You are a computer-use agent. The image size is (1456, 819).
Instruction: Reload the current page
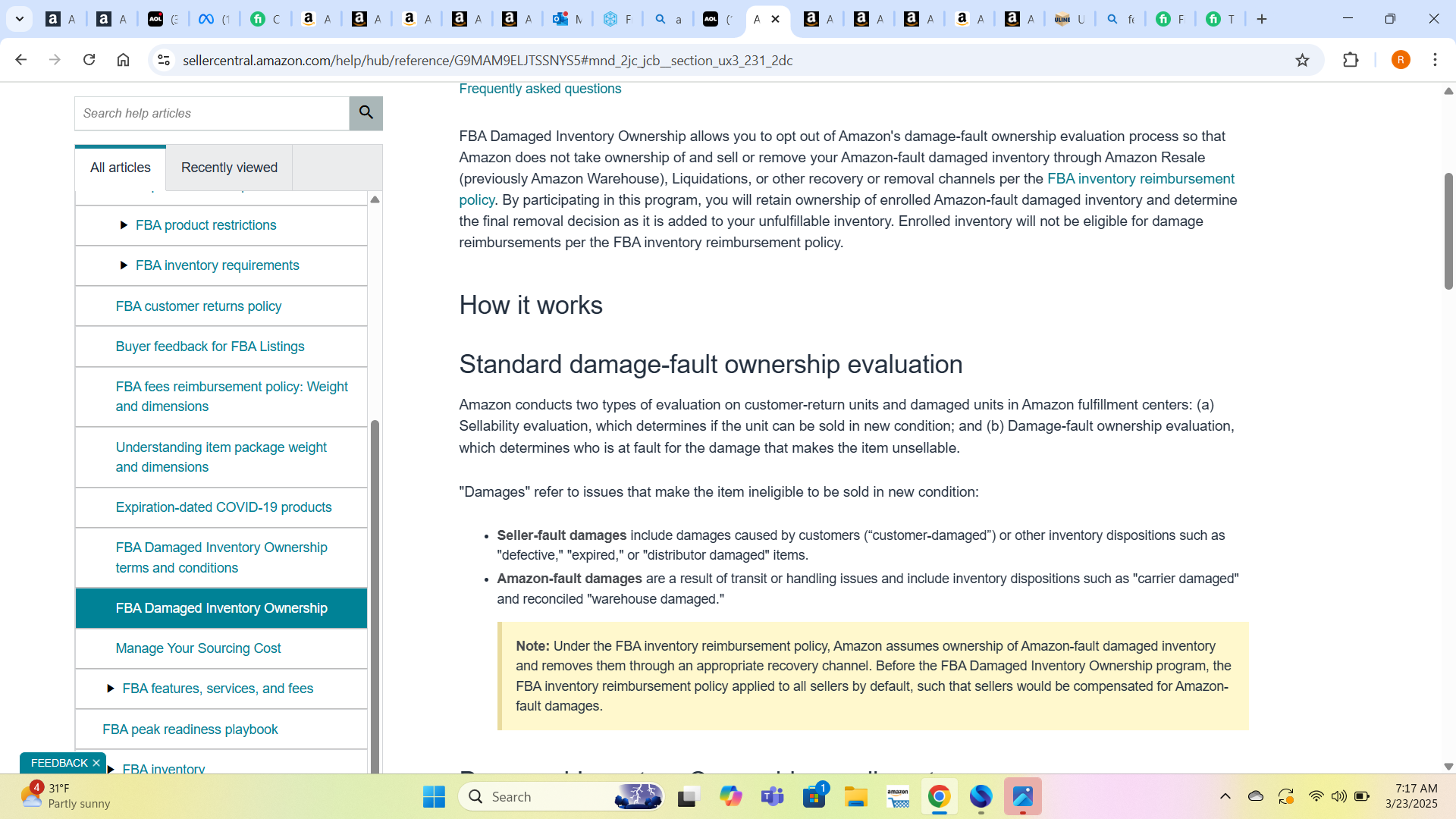[x=89, y=60]
